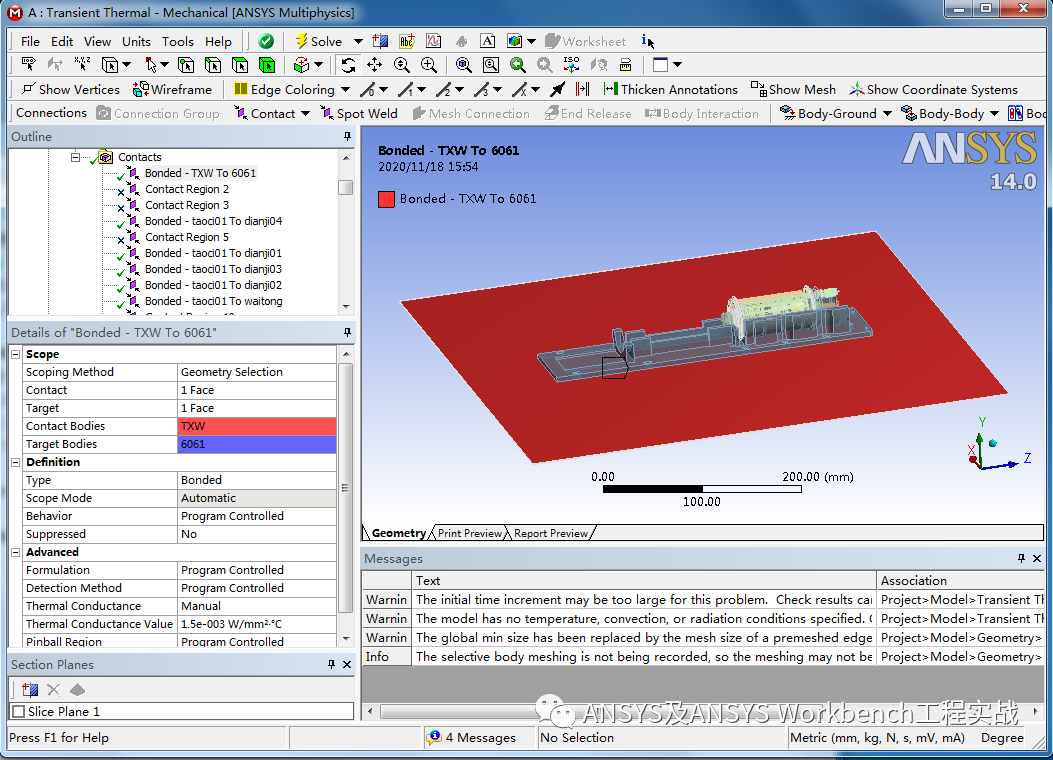Set the Isometric (ISO) view
The height and width of the screenshot is (760, 1053).
click(571, 64)
